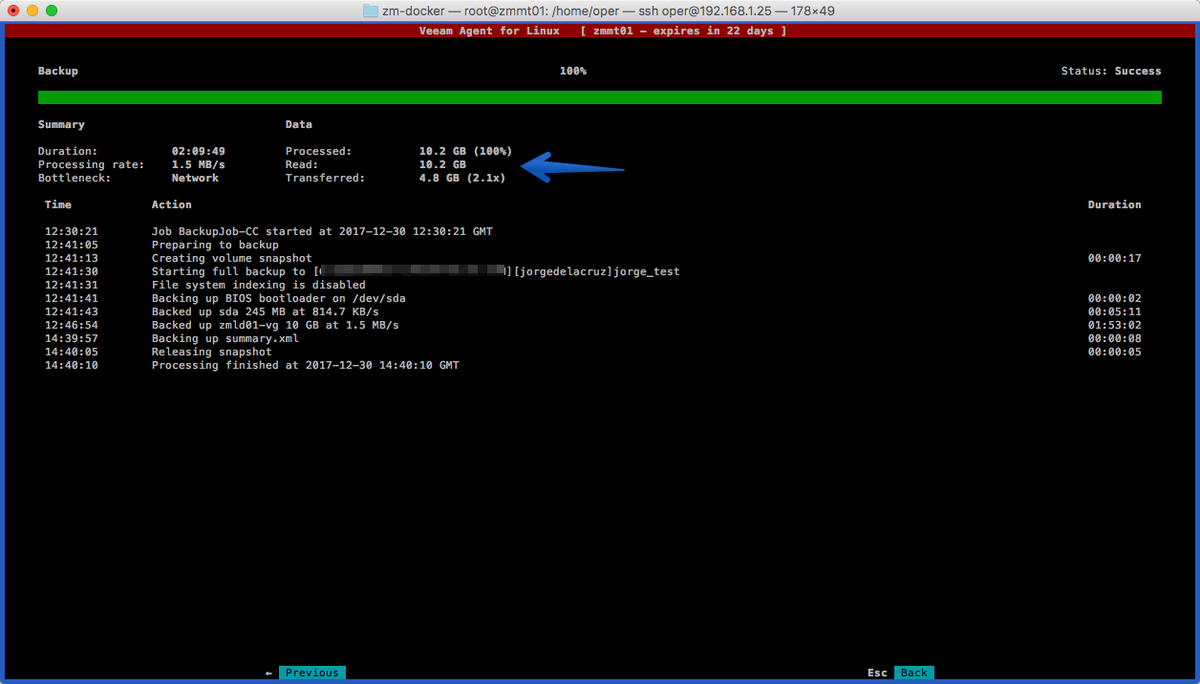Click the Duration value 02:09:49
Viewport: 1200px width, 684px height.
click(x=198, y=151)
